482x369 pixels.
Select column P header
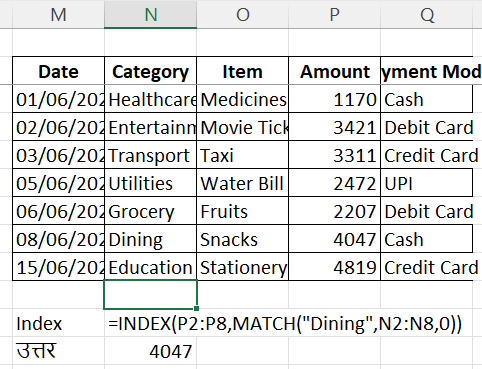[334, 14]
